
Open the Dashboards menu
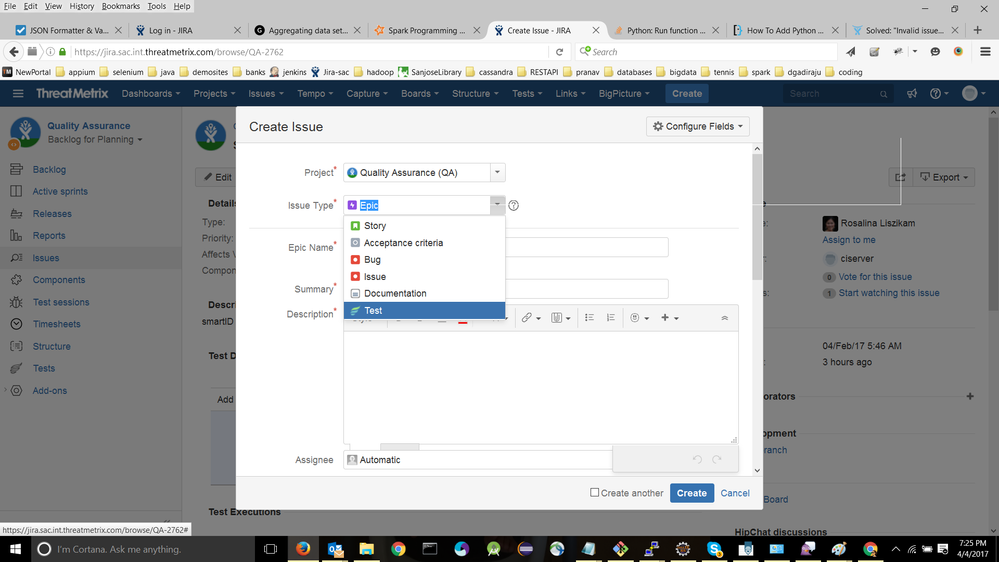coord(150,94)
